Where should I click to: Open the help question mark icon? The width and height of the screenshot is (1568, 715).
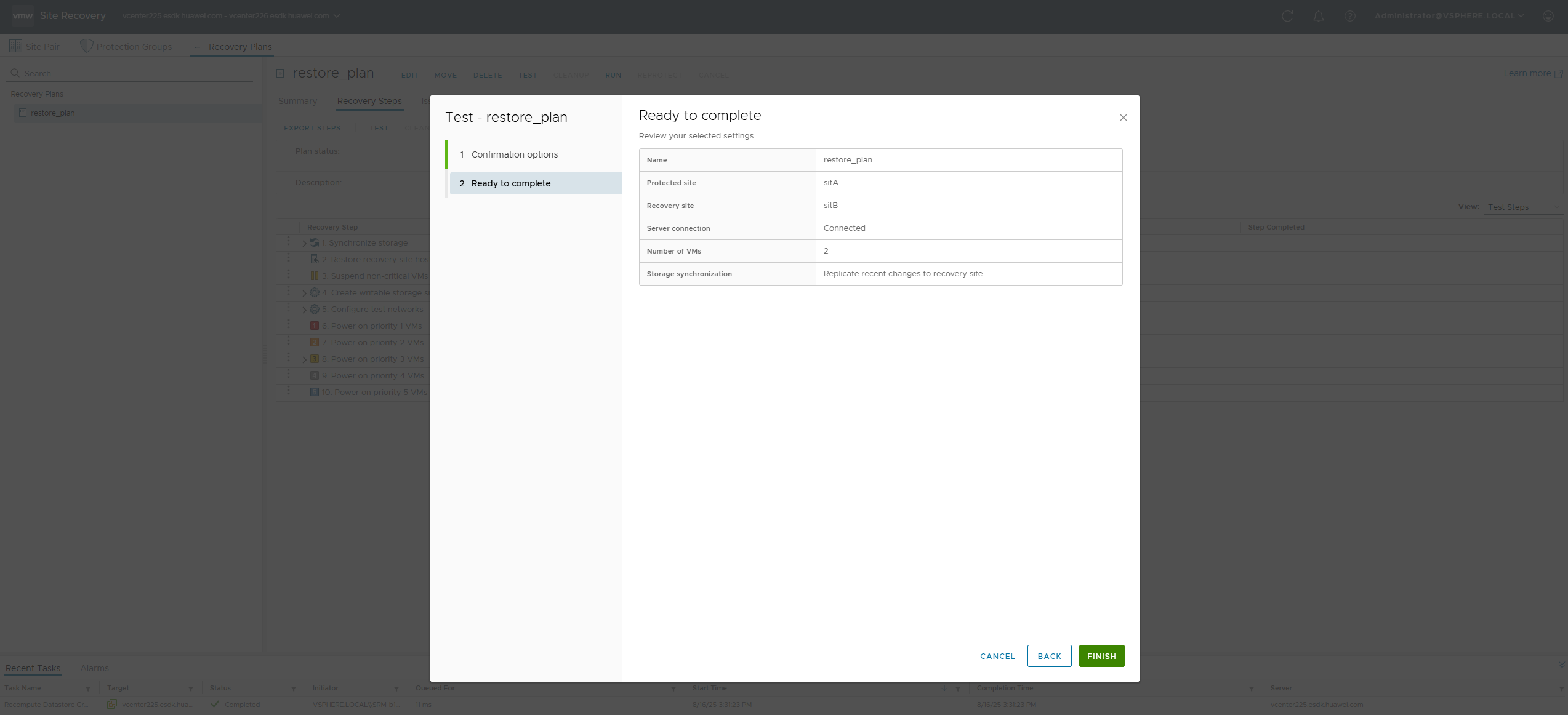[1349, 16]
